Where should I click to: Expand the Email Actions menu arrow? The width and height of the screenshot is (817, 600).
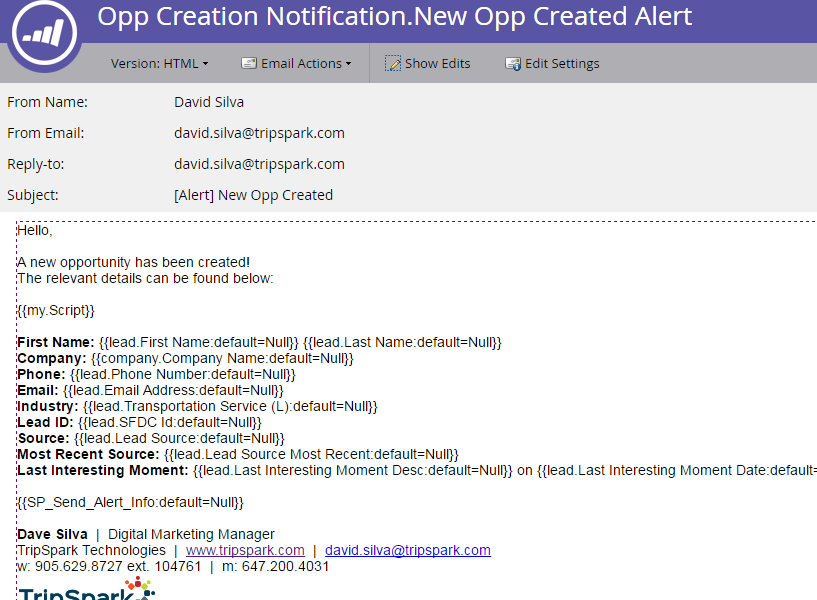(349, 64)
